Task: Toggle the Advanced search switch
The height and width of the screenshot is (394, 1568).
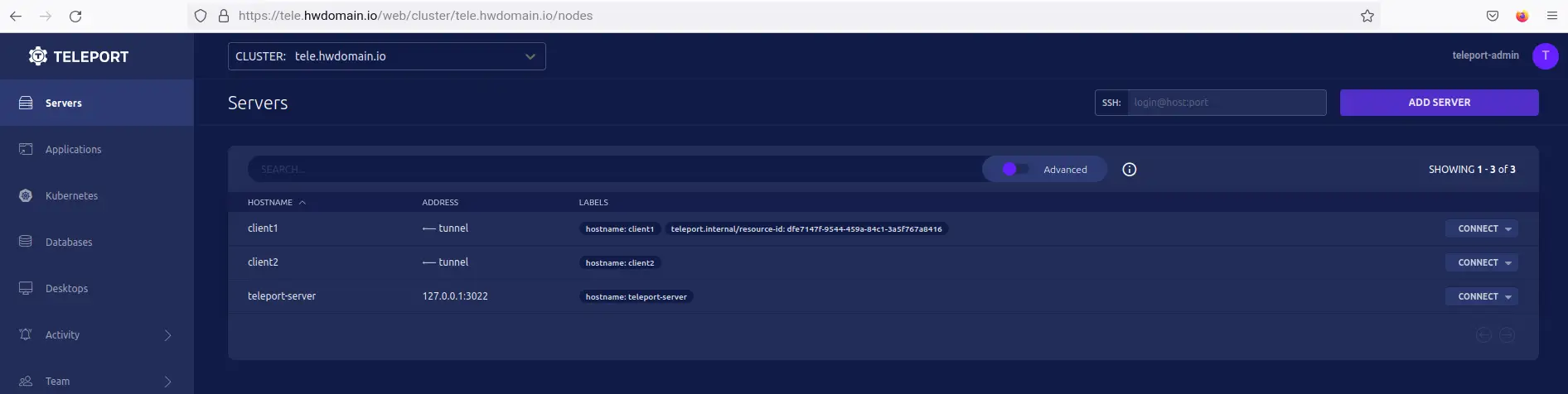Action: coord(1015,169)
